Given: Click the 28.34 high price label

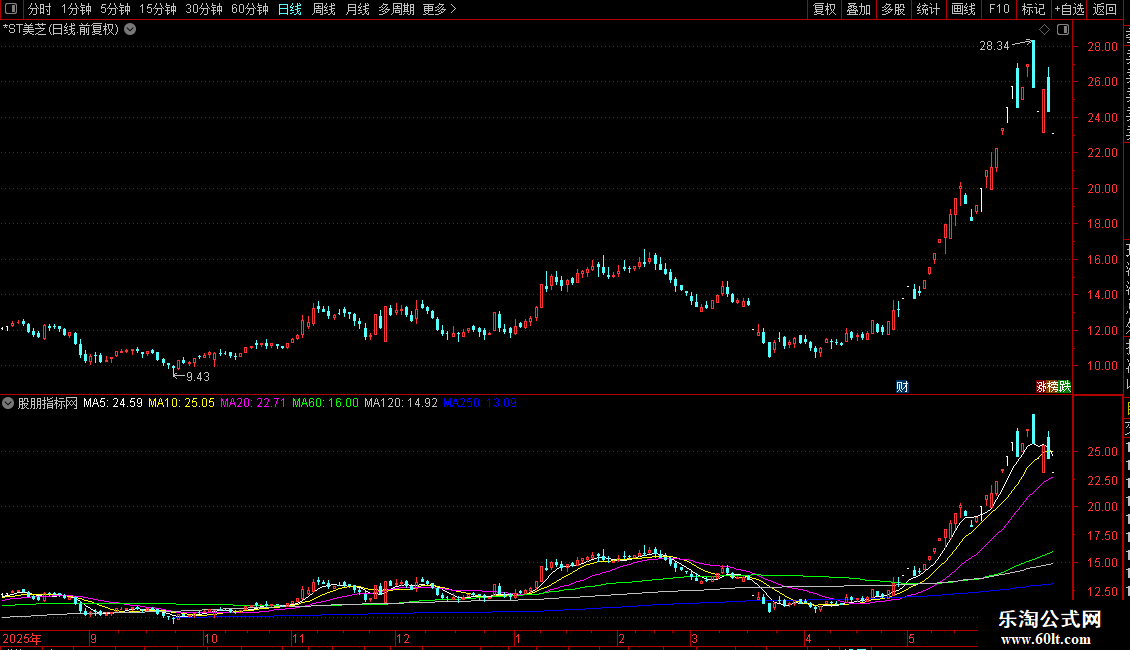Looking at the screenshot, I should pos(995,46).
